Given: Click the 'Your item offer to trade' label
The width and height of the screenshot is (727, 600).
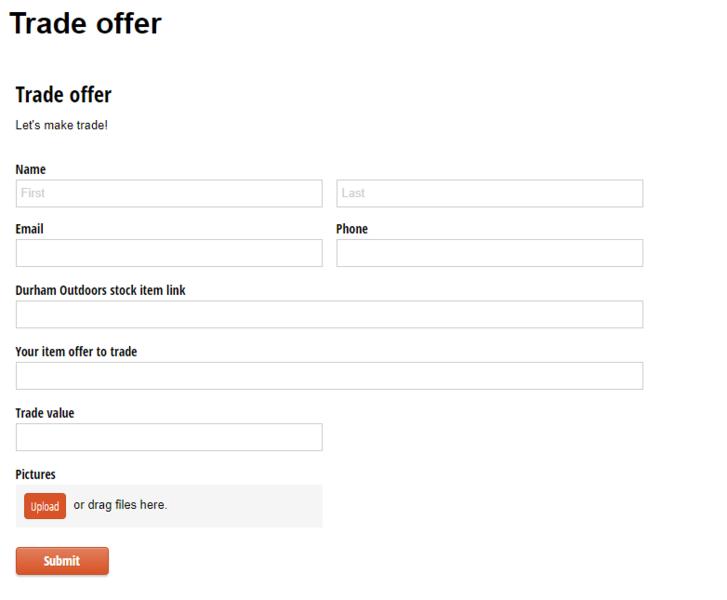Looking at the screenshot, I should (76, 352).
